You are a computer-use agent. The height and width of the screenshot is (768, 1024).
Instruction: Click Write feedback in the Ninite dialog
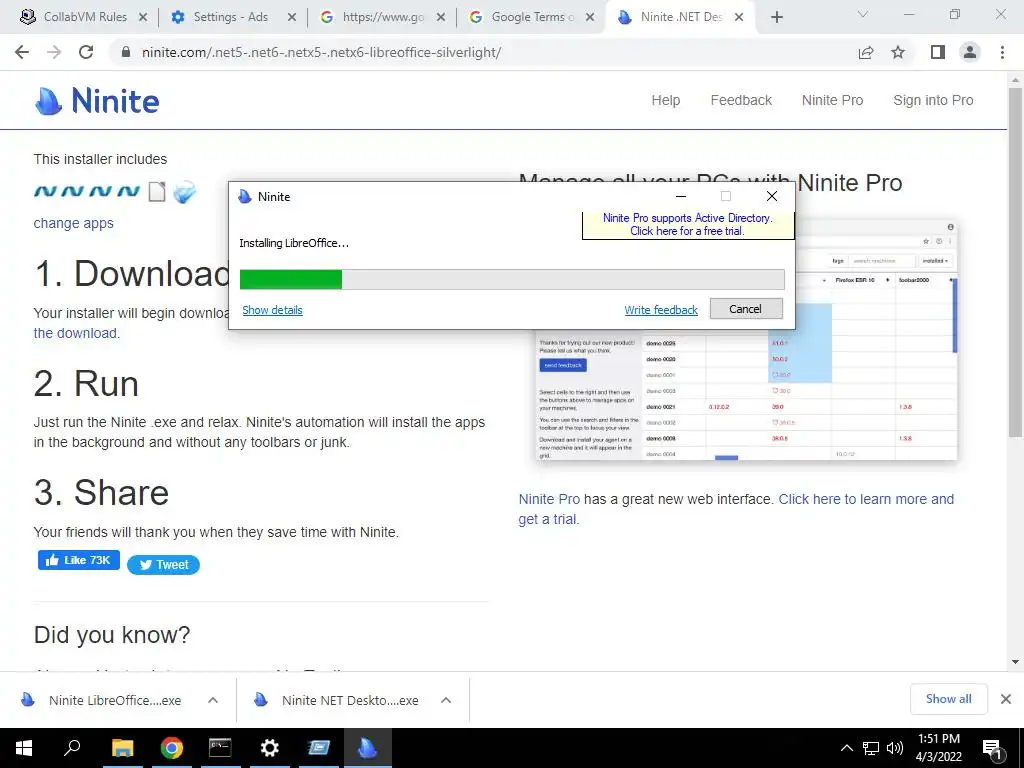[661, 310]
